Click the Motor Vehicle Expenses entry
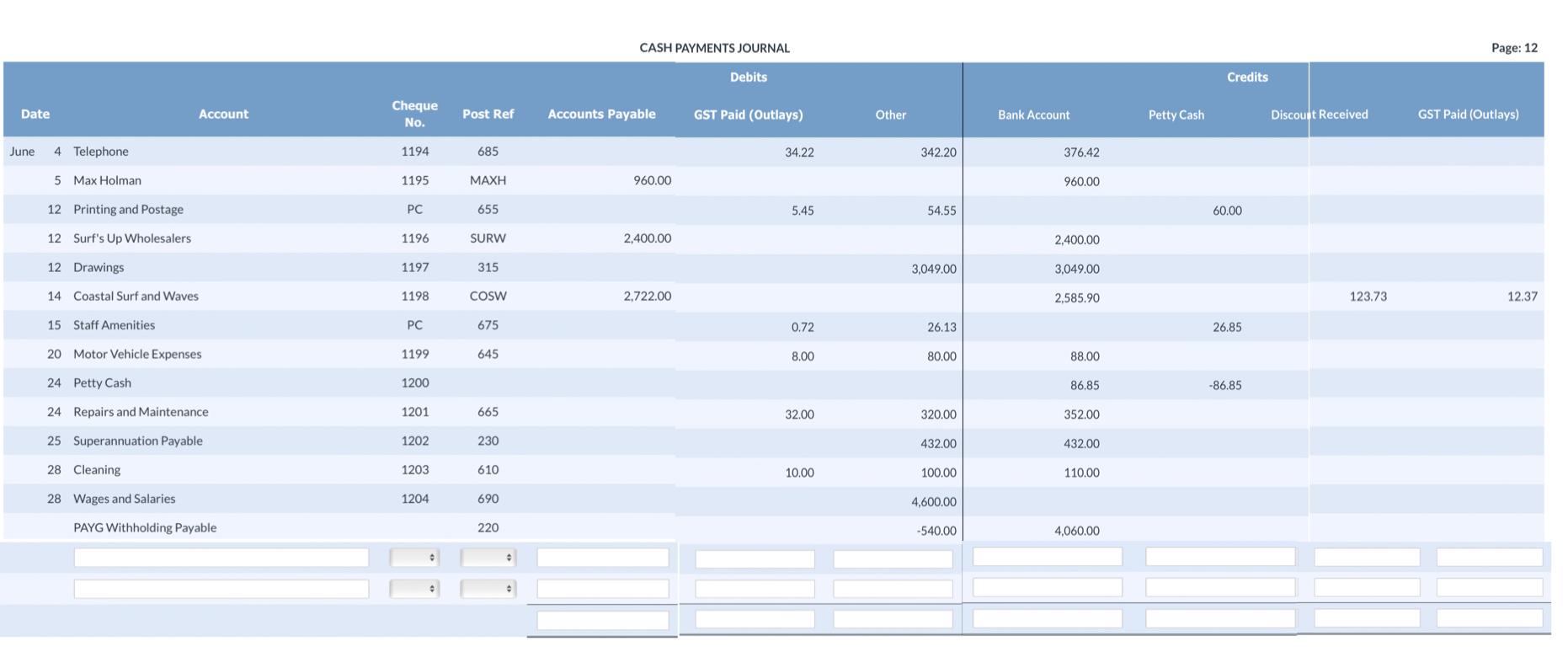The height and width of the screenshot is (652, 1568). pos(137,354)
